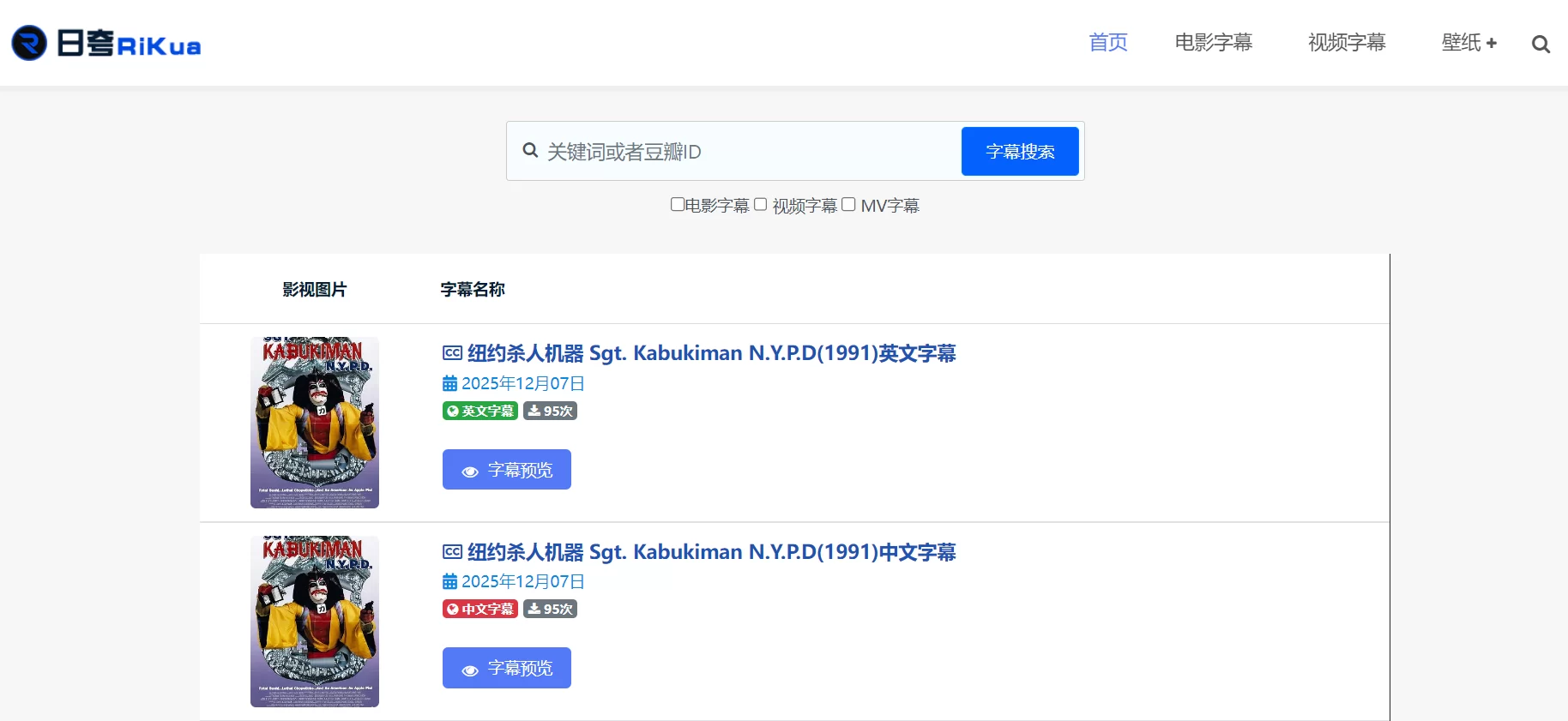Screen dimensions: 1568x721
Task: Expand the 壁纸 plus menu
Action: point(1468,43)
